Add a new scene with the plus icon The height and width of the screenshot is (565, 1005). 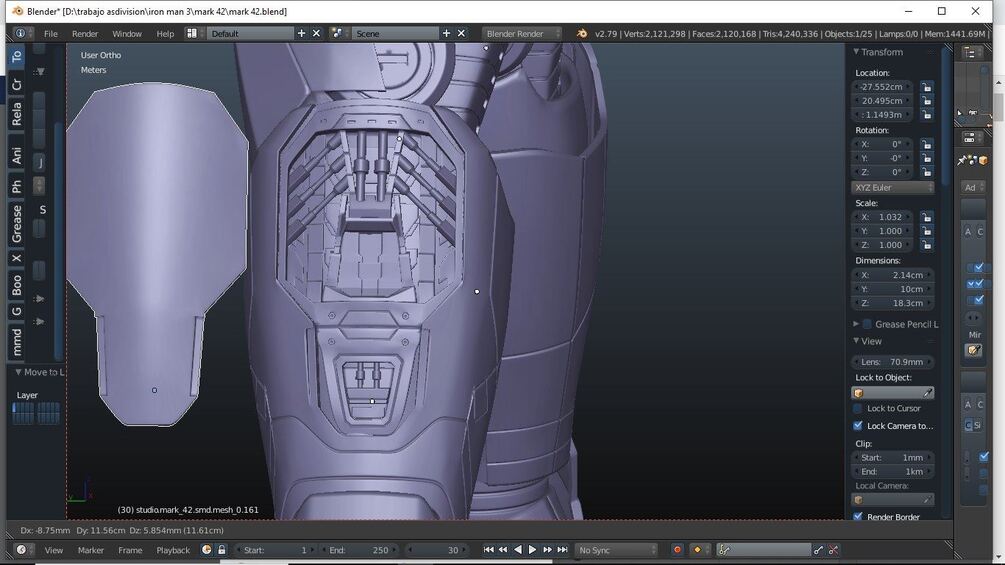446,33
